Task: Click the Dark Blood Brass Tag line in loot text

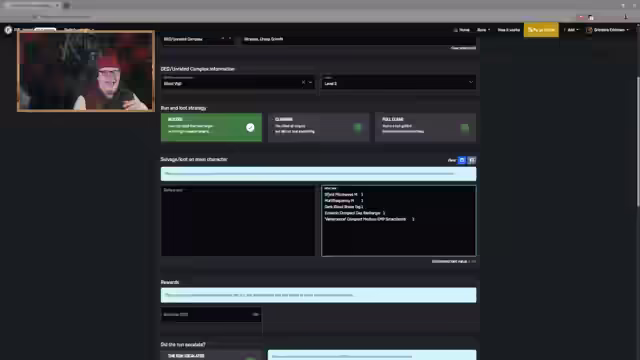Action: point(344,207)
